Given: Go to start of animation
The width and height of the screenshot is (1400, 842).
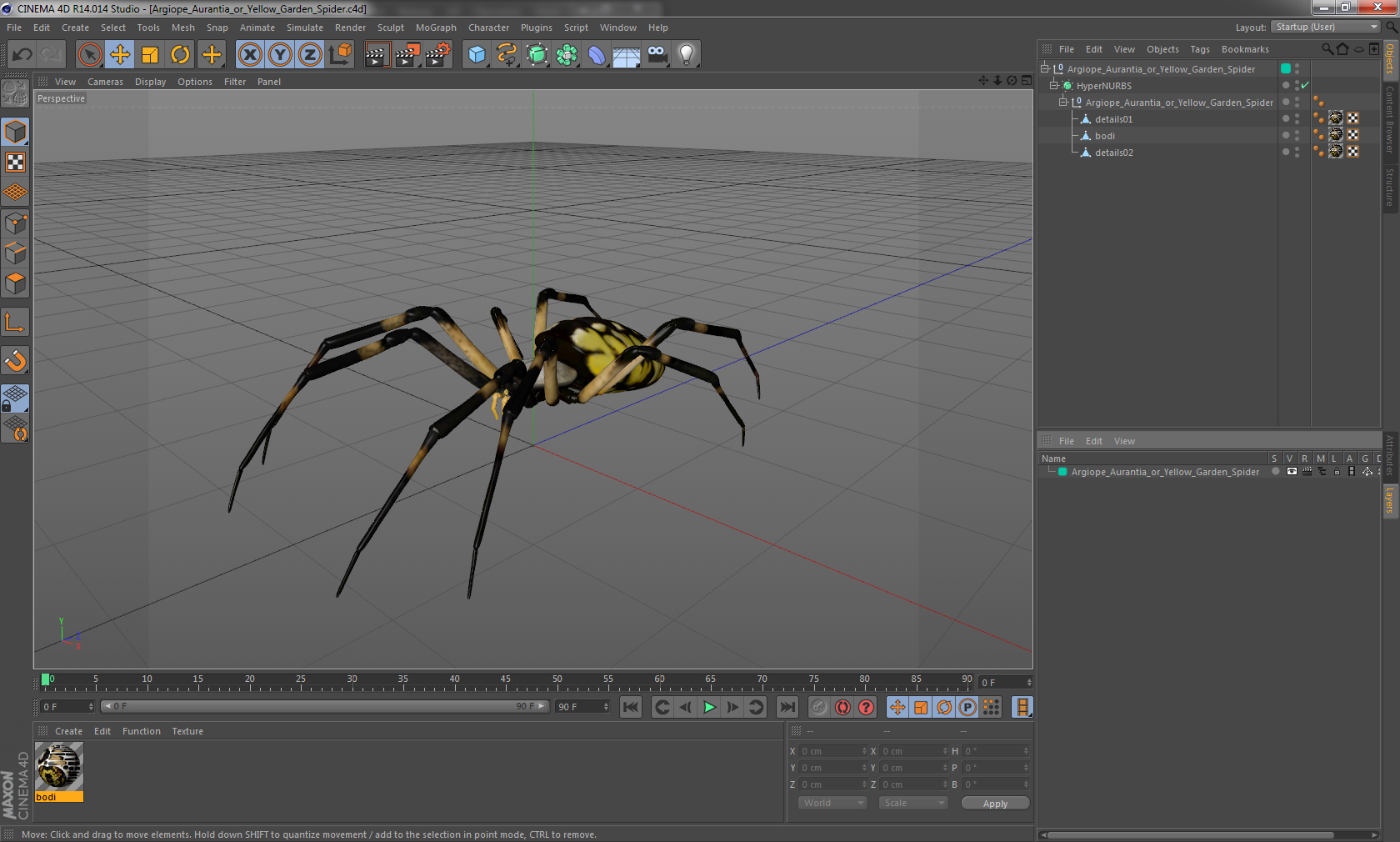Looking at the screenshot, I should pyautogui.click(x=631, y=707).
